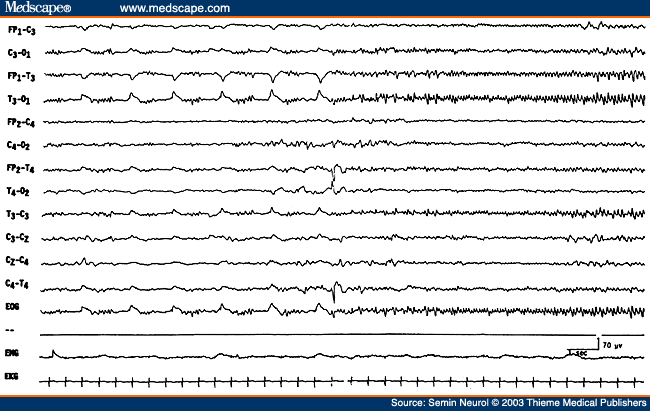The image size is (650, 411).
Task: Select the EMG trace label
Action: tap(14, 354)
